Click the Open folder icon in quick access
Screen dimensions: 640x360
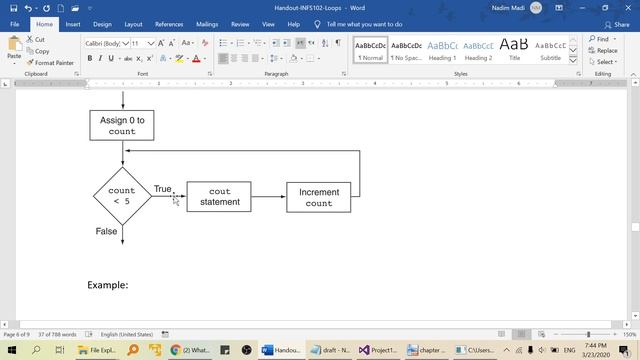[x=75, y=8]
